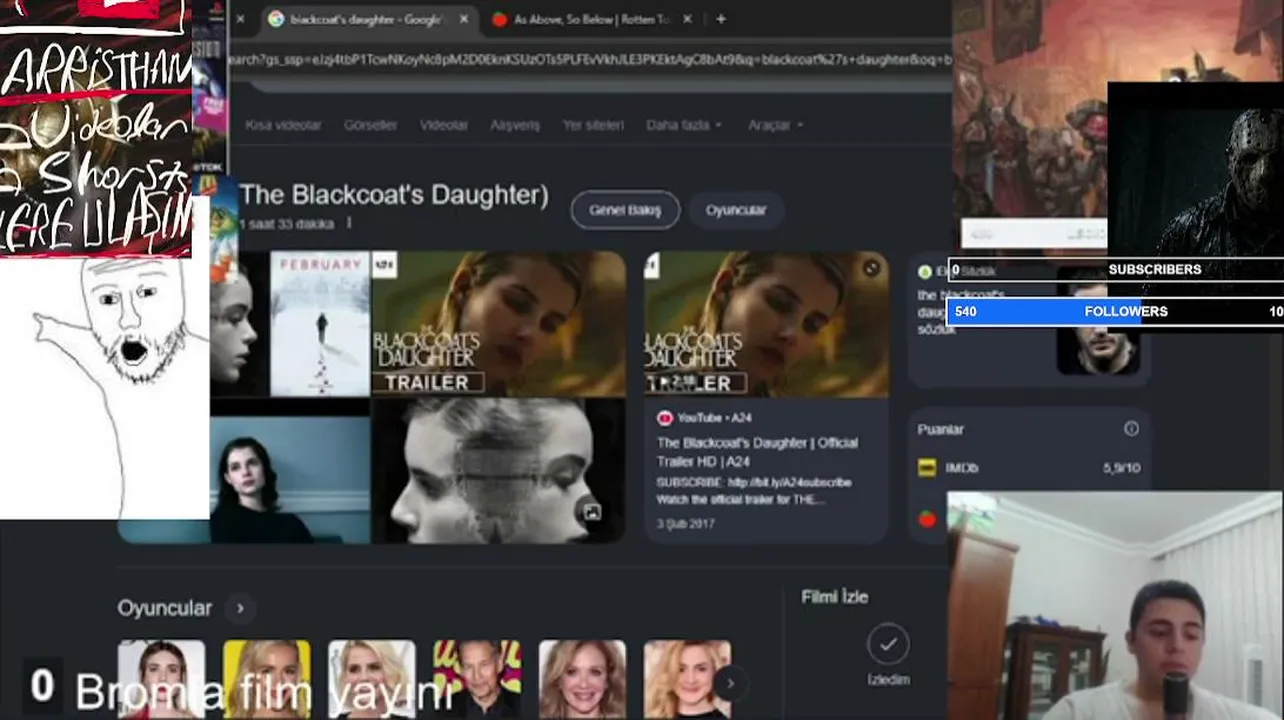Expand the Araçlar tools dropdown

pos(775,125)
